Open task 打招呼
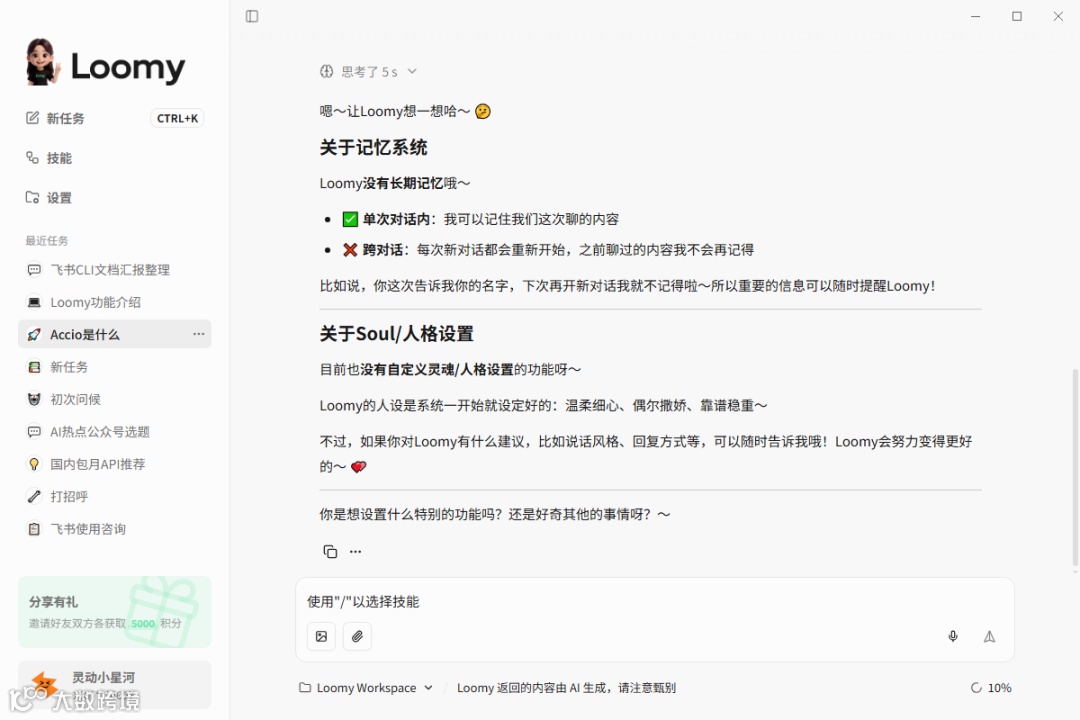This screenshot has height=720, width=1080. (114, 496)
